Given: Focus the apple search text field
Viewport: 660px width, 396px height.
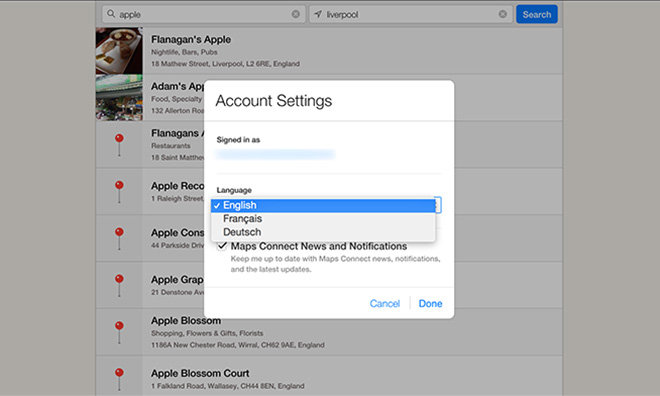Looking at the screenshot, I should coord(203,14).
